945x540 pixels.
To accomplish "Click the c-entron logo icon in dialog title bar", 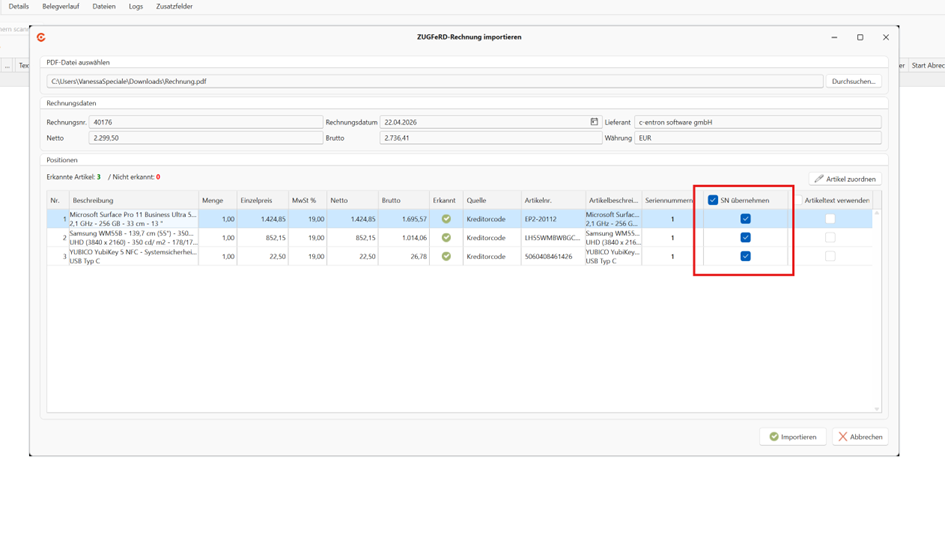I will coord(41,37).
